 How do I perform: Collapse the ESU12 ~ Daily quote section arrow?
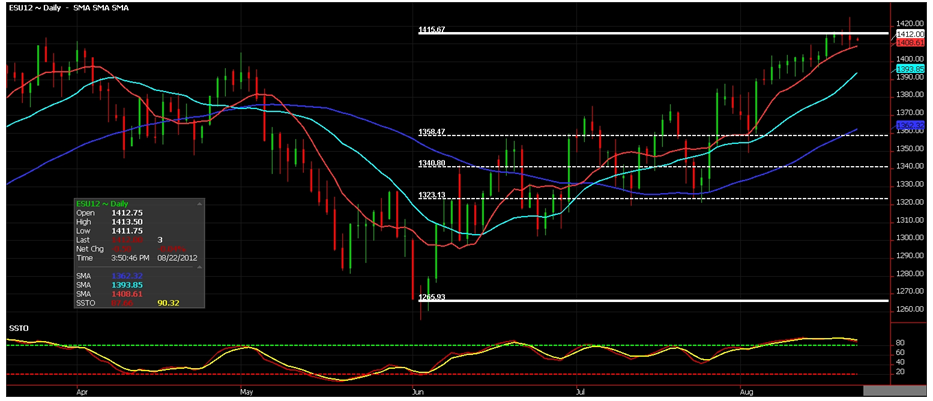click(200, 203)
